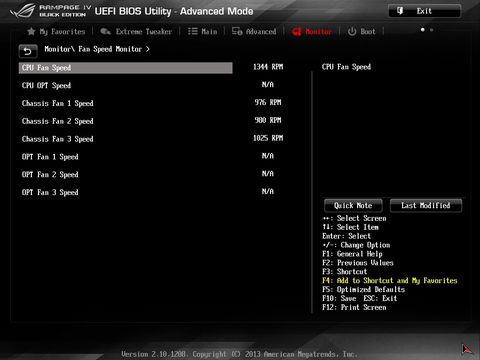Click the F2: Previous Values hint

coord(358,263)
